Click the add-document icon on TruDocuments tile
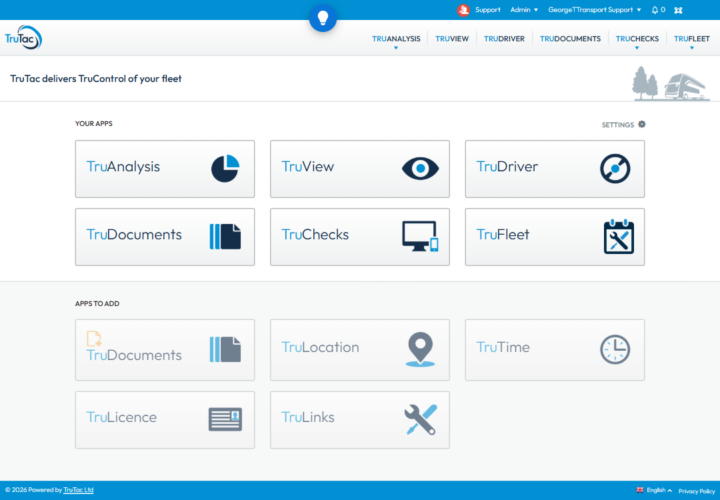This screenshot has height=500, width=720. [94, 339]
